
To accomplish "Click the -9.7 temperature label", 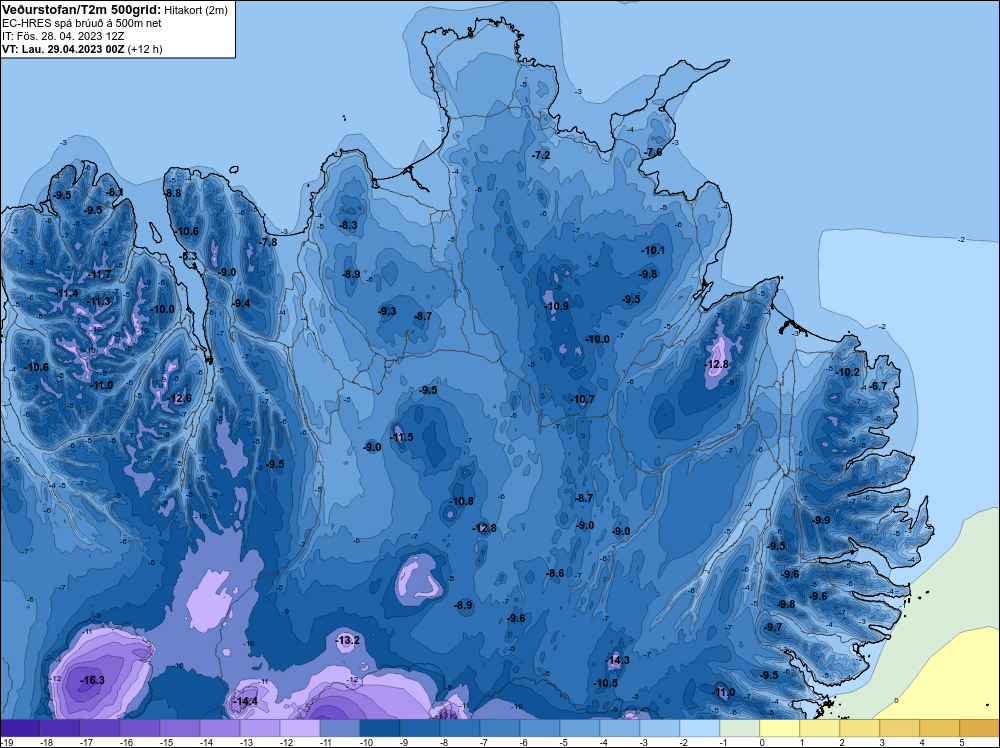I will 773,627.
